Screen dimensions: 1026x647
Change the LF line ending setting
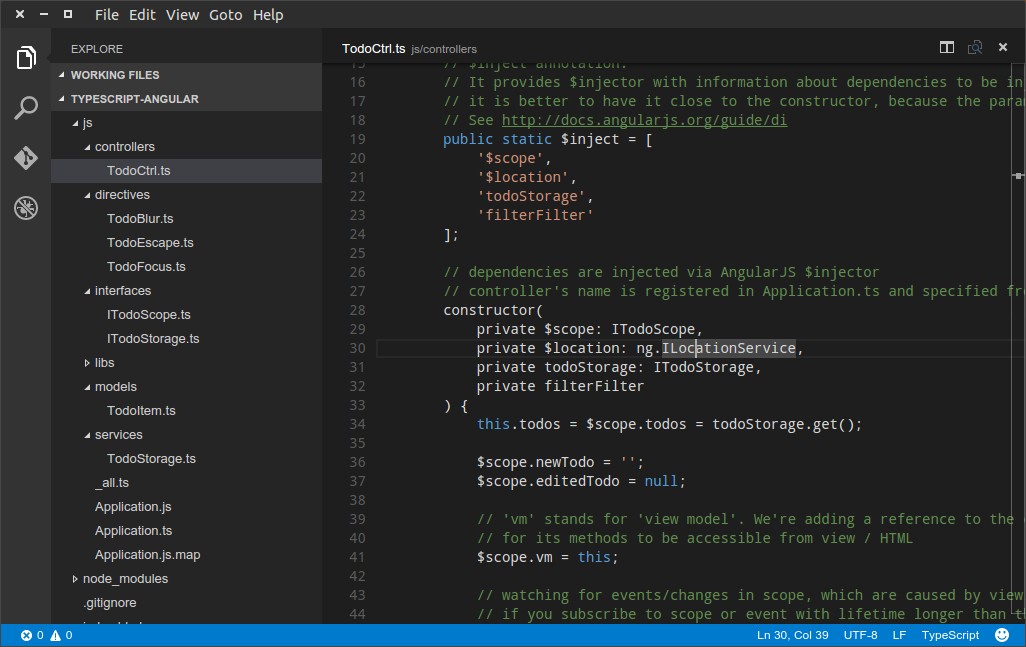click(899, 635)
